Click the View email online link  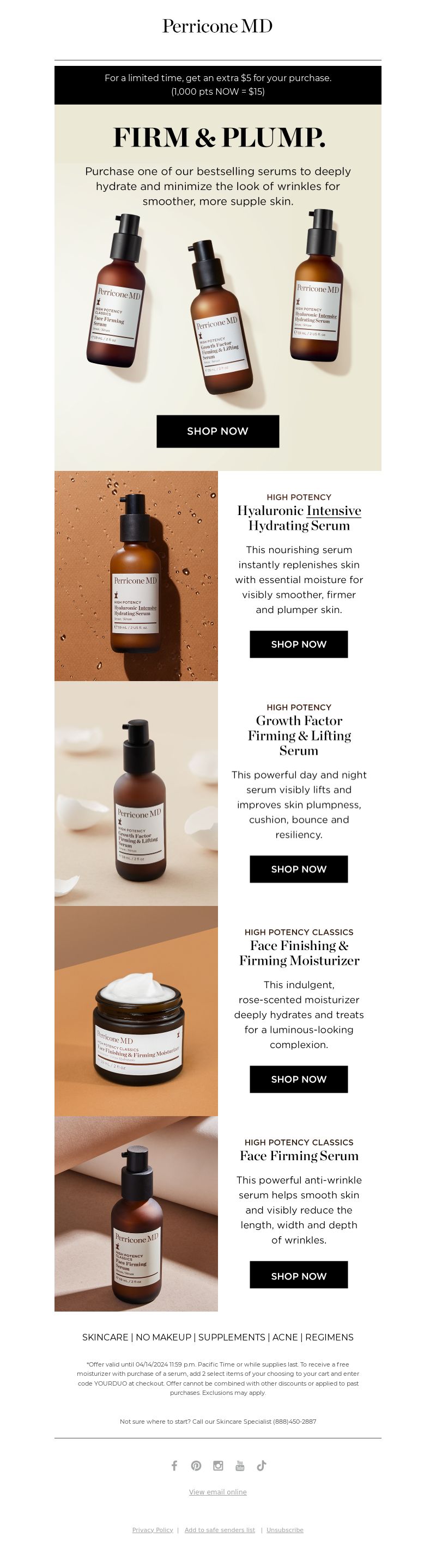click(x=217, y=1491)
